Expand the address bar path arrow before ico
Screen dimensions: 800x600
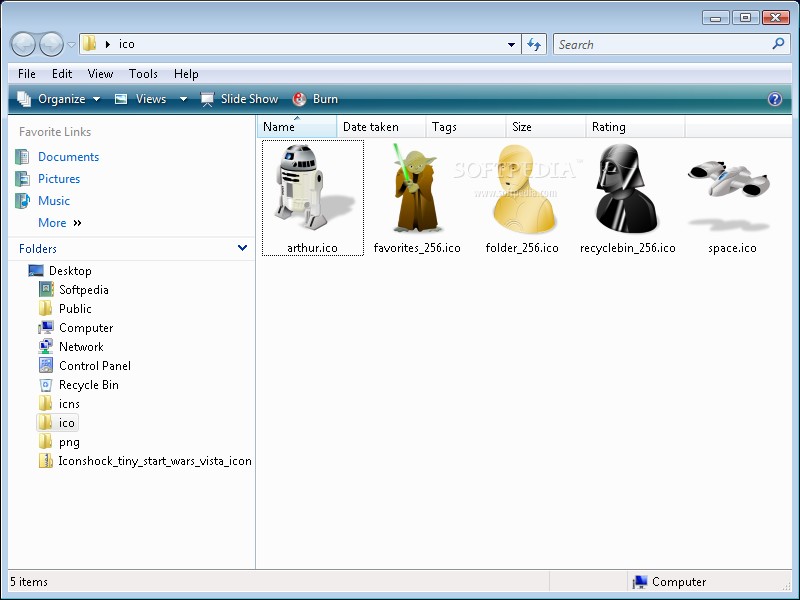tap(108, 44)
